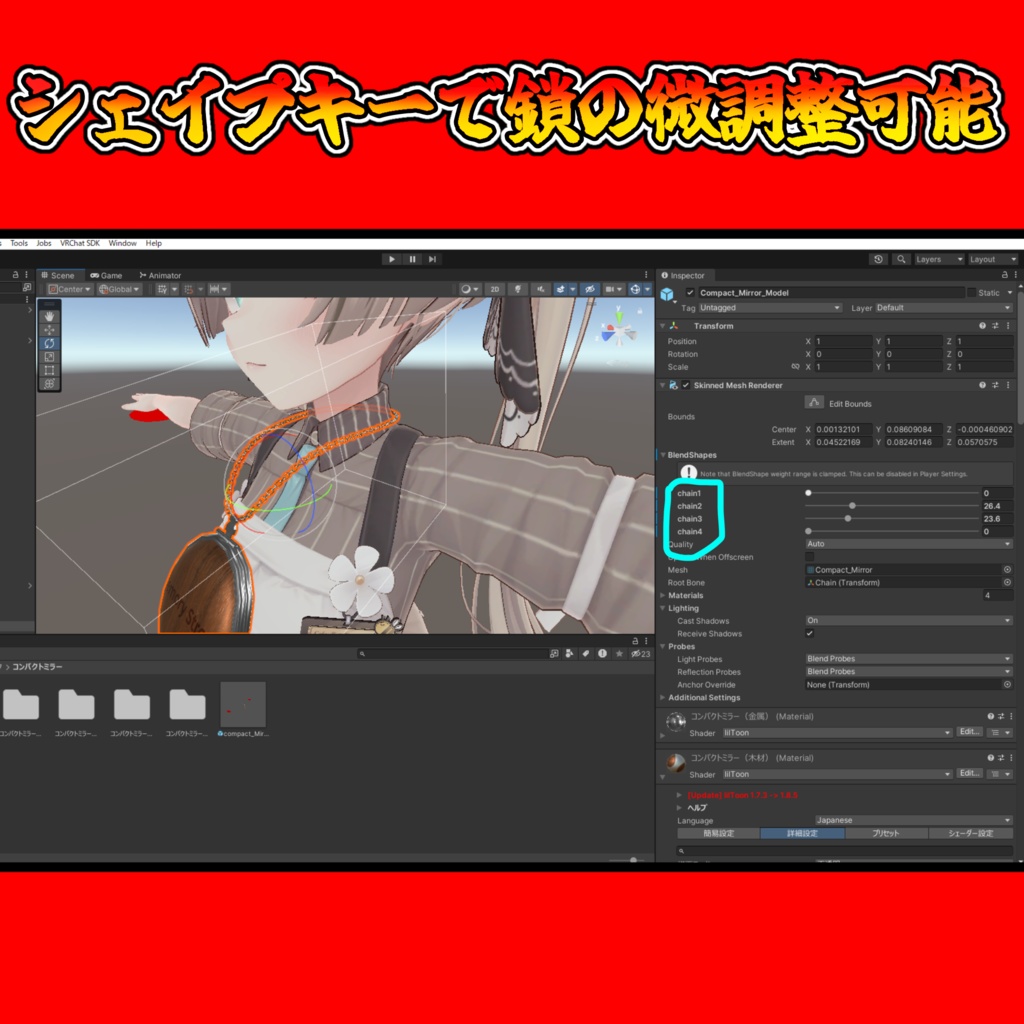Image resolution: width=1024 pixels, height=1024 pixels.
Task: Toggle the Inspector lock icon
Action: 1004,275
